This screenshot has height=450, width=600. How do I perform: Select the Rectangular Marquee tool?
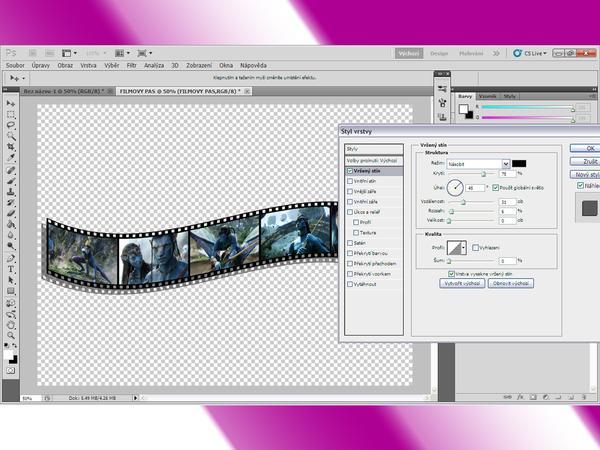[x=11, y=114]
